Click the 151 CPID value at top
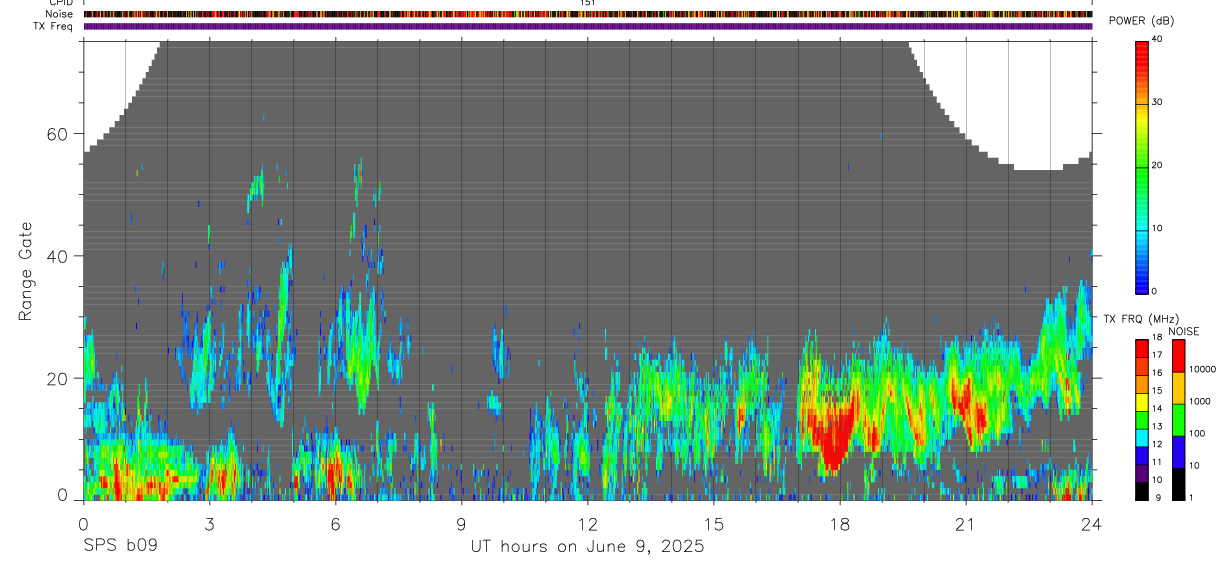The height and width of the screenshot is (567, 1228). (587, 3)
